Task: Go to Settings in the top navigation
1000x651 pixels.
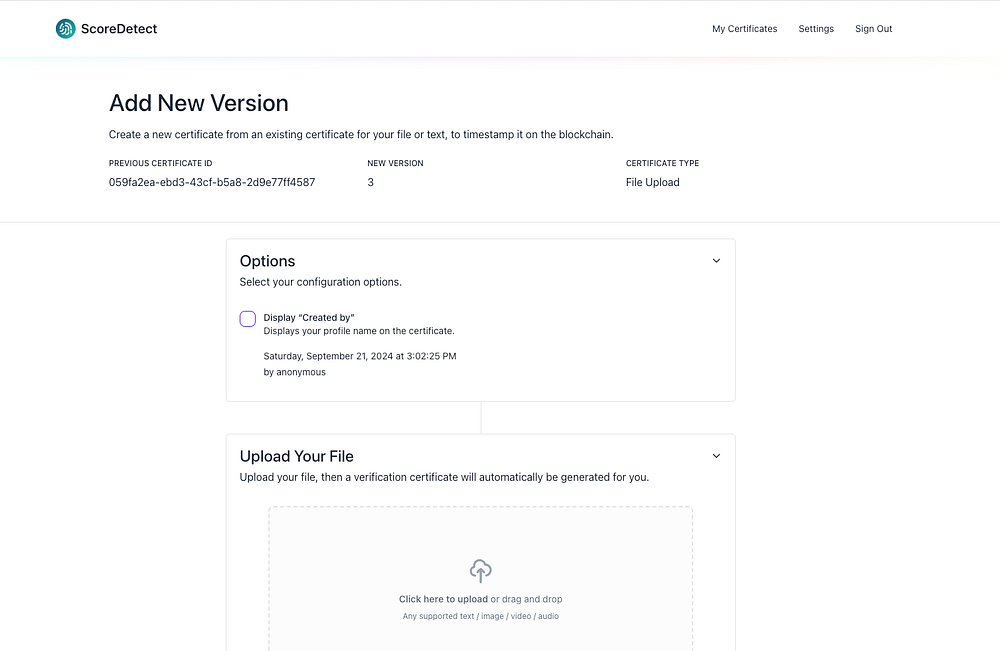Action: [x=816, y=29]
